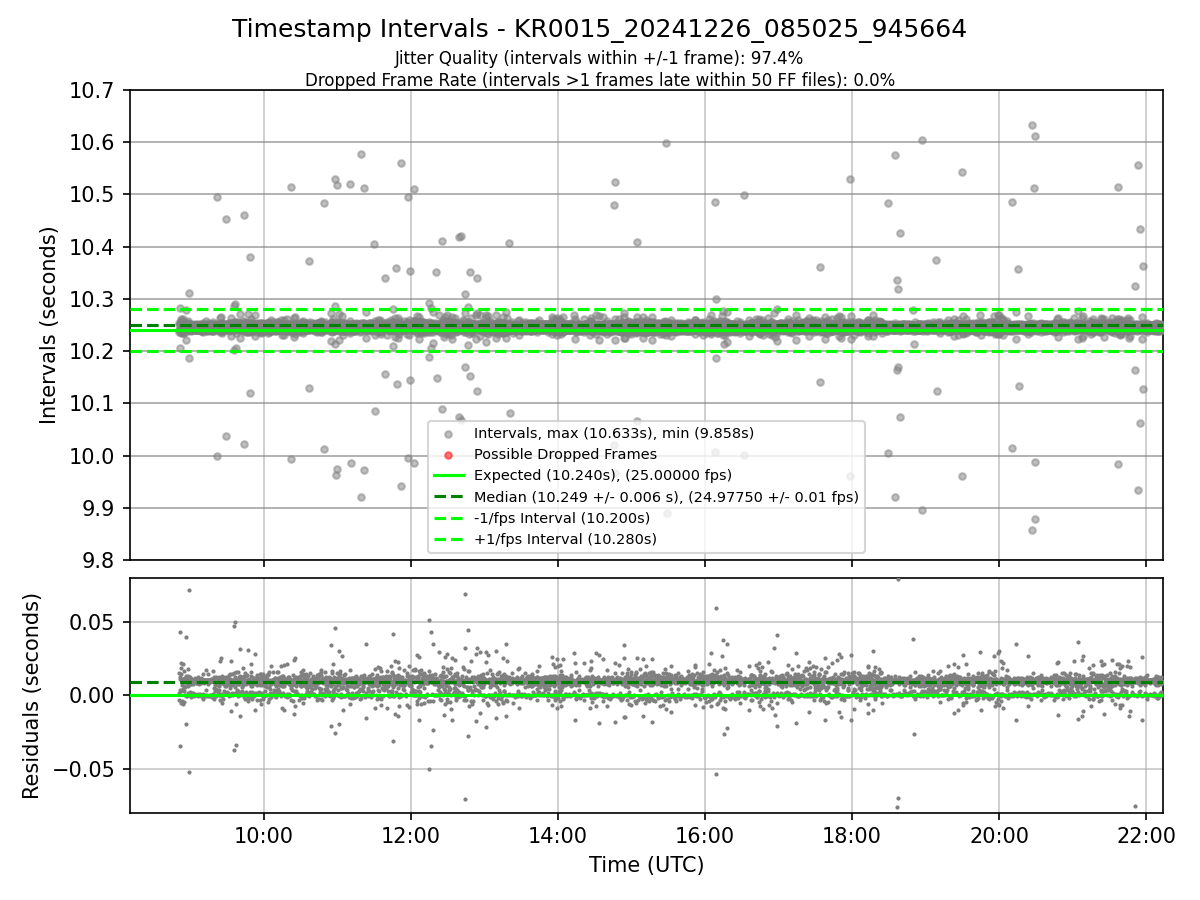Click the red 'Possible Dropped Frames' legend marker
This screenshot has width=1200, height=900.
[x=449, y=454]
